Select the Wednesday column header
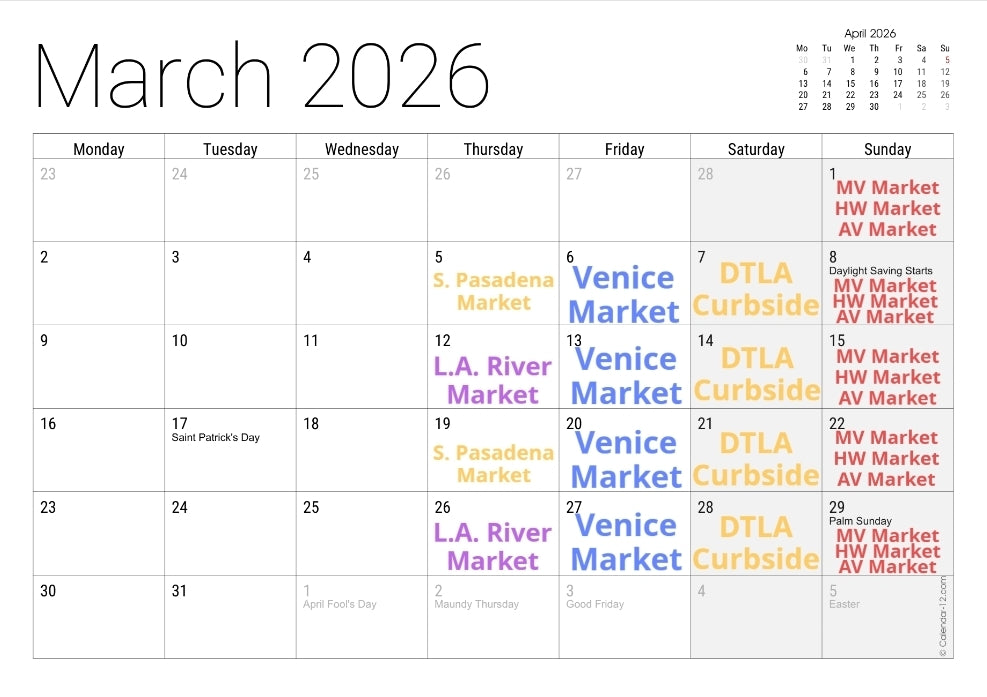Viewport: 987px width, 697px height. (x=362, y=149)
